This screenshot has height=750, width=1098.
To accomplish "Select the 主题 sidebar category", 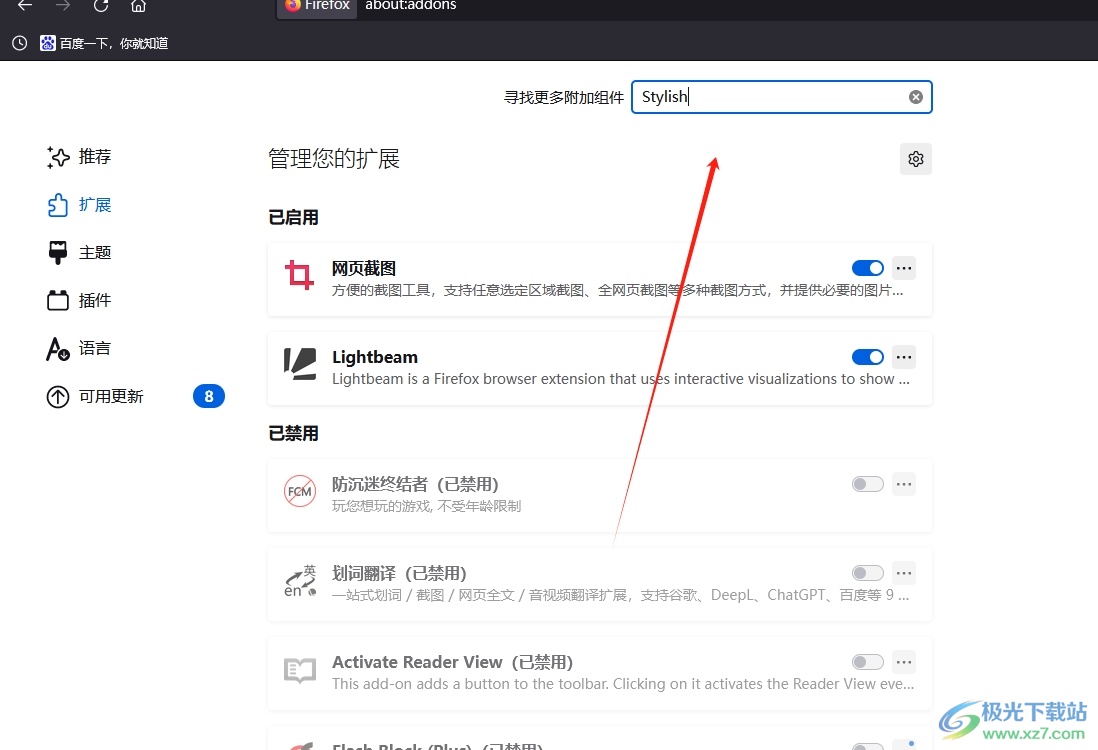I will tap(79, 252).
